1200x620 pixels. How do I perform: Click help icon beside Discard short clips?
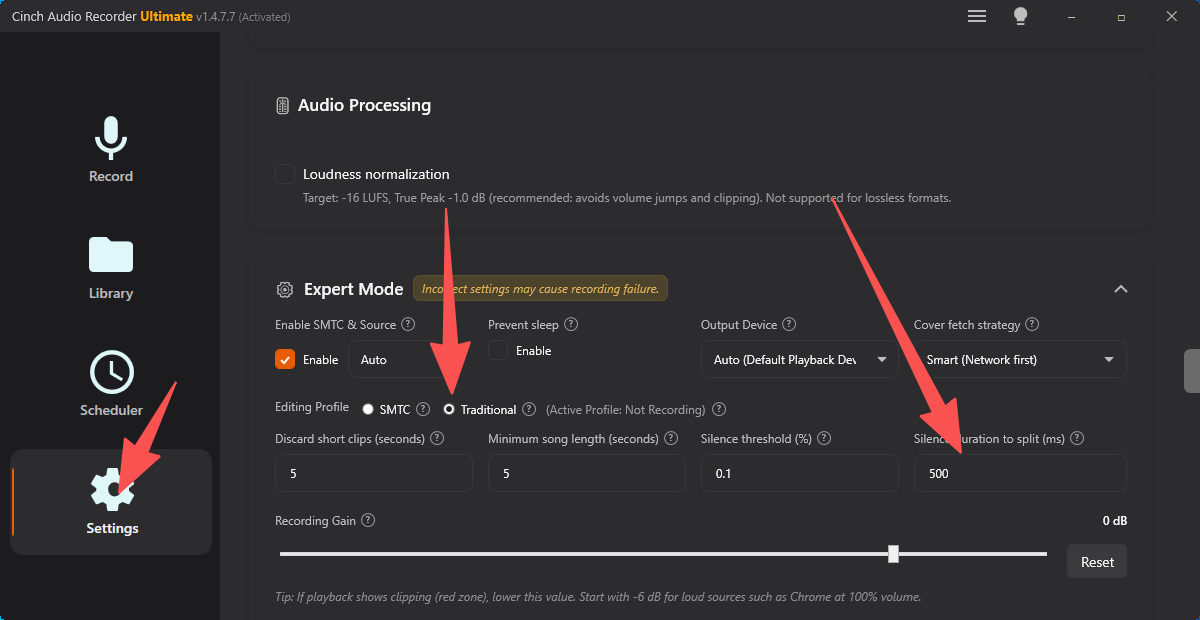(x=437, y=439)
